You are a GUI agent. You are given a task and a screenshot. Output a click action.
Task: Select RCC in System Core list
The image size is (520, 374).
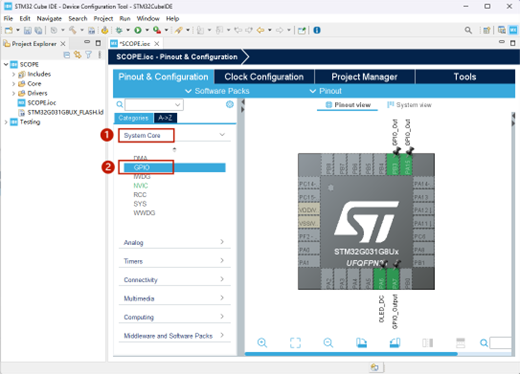(140, 194)
